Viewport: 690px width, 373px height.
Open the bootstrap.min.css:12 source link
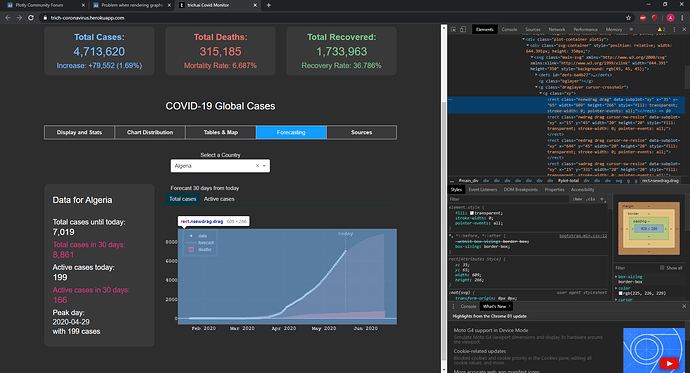point(583,236)
